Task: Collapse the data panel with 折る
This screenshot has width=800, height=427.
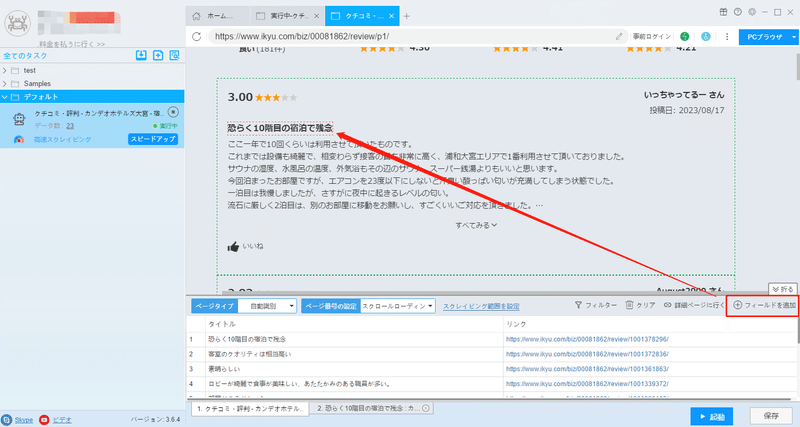Action: [783, 289]
